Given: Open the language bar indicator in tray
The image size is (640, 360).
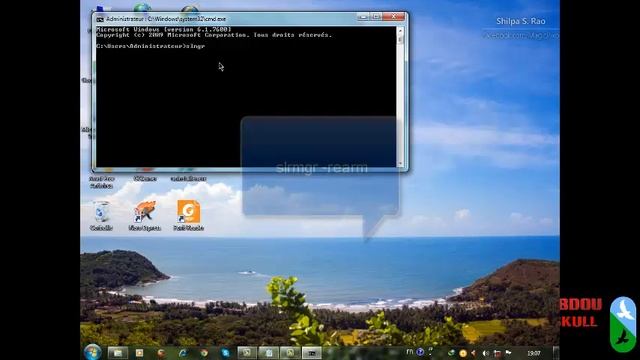Looking at the screenshot, I should pos(410,352).
